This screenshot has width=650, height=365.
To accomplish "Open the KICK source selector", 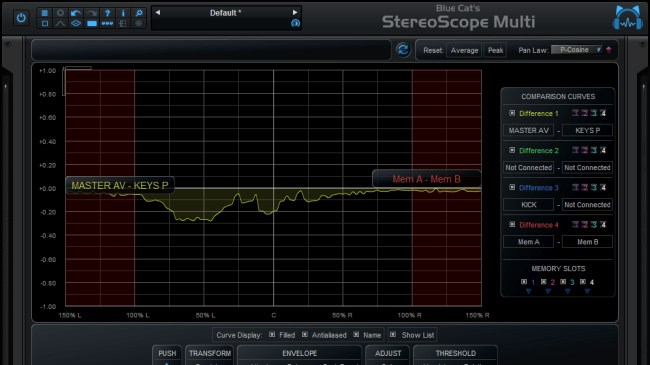I will pos(529,204).
